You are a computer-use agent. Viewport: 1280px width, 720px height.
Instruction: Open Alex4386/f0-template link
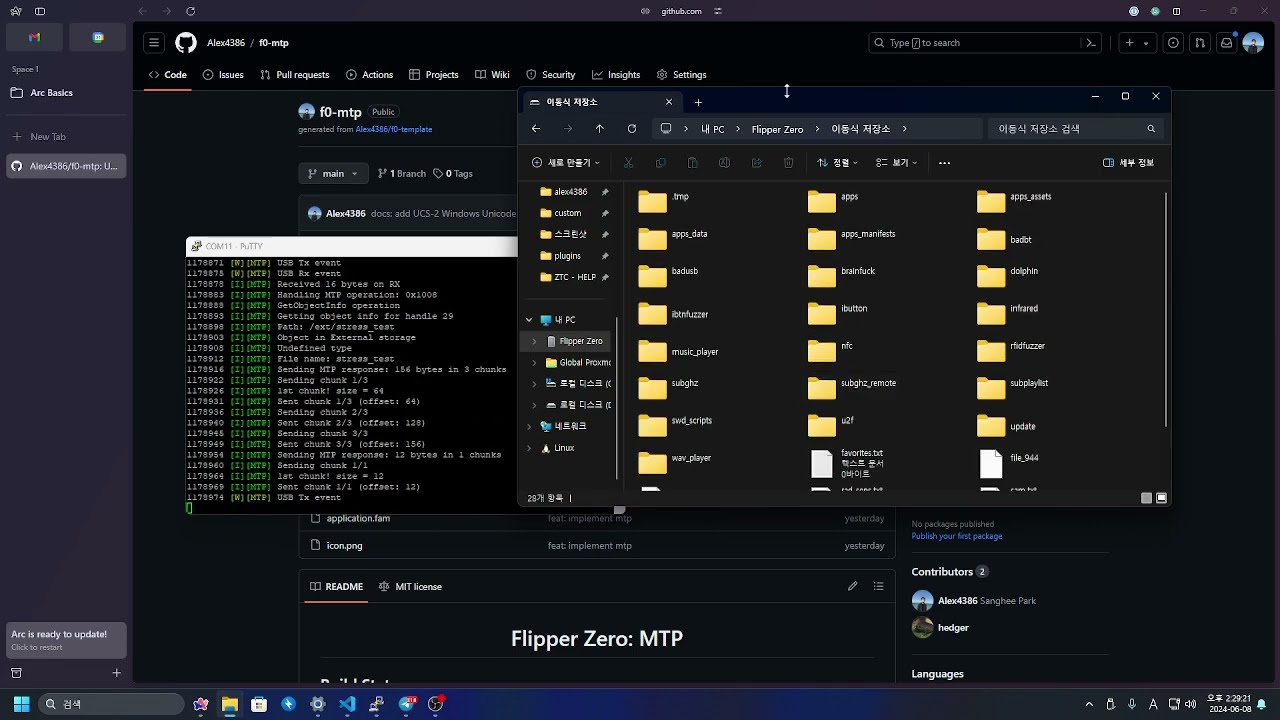(394, 129)
